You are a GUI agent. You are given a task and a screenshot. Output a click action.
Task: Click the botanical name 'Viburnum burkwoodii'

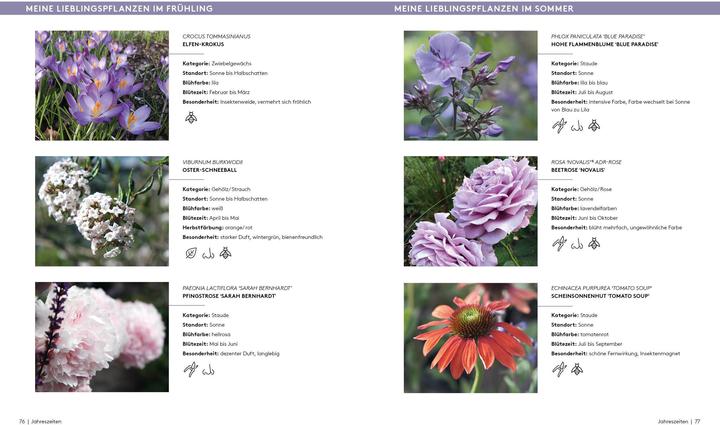point(213,162)
